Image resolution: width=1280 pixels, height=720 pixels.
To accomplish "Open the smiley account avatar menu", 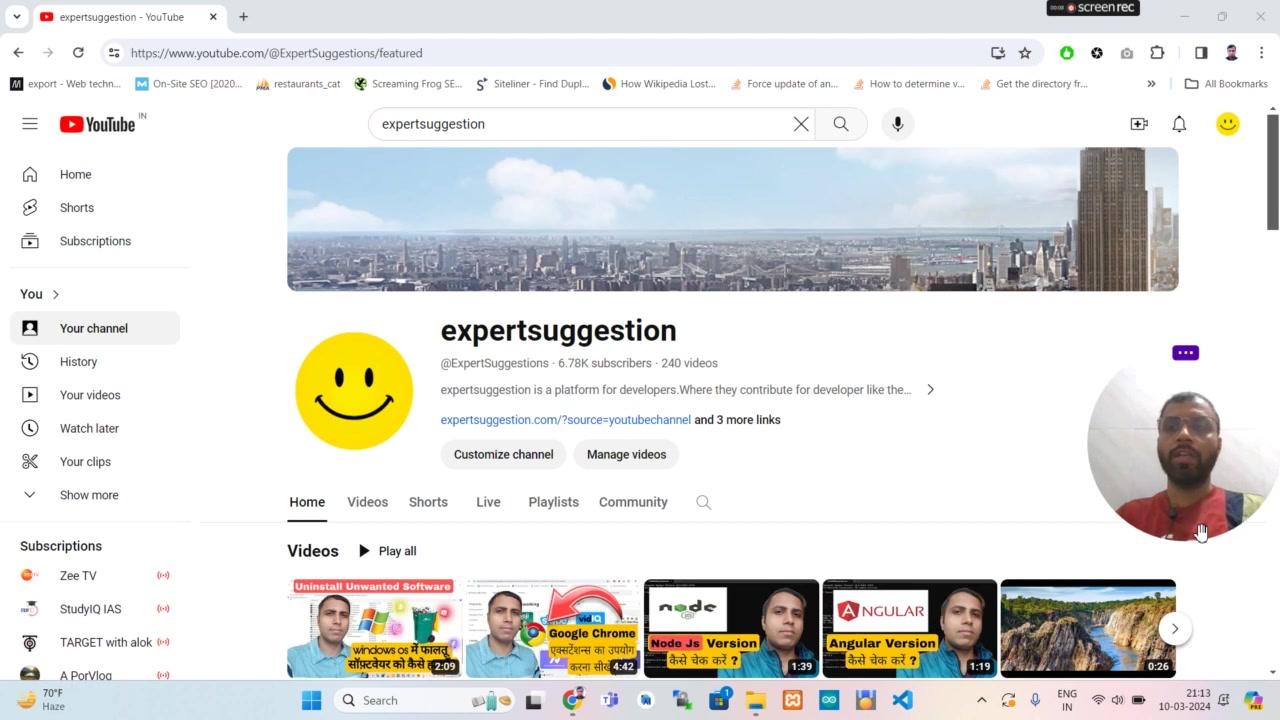I will (1227, 124).
